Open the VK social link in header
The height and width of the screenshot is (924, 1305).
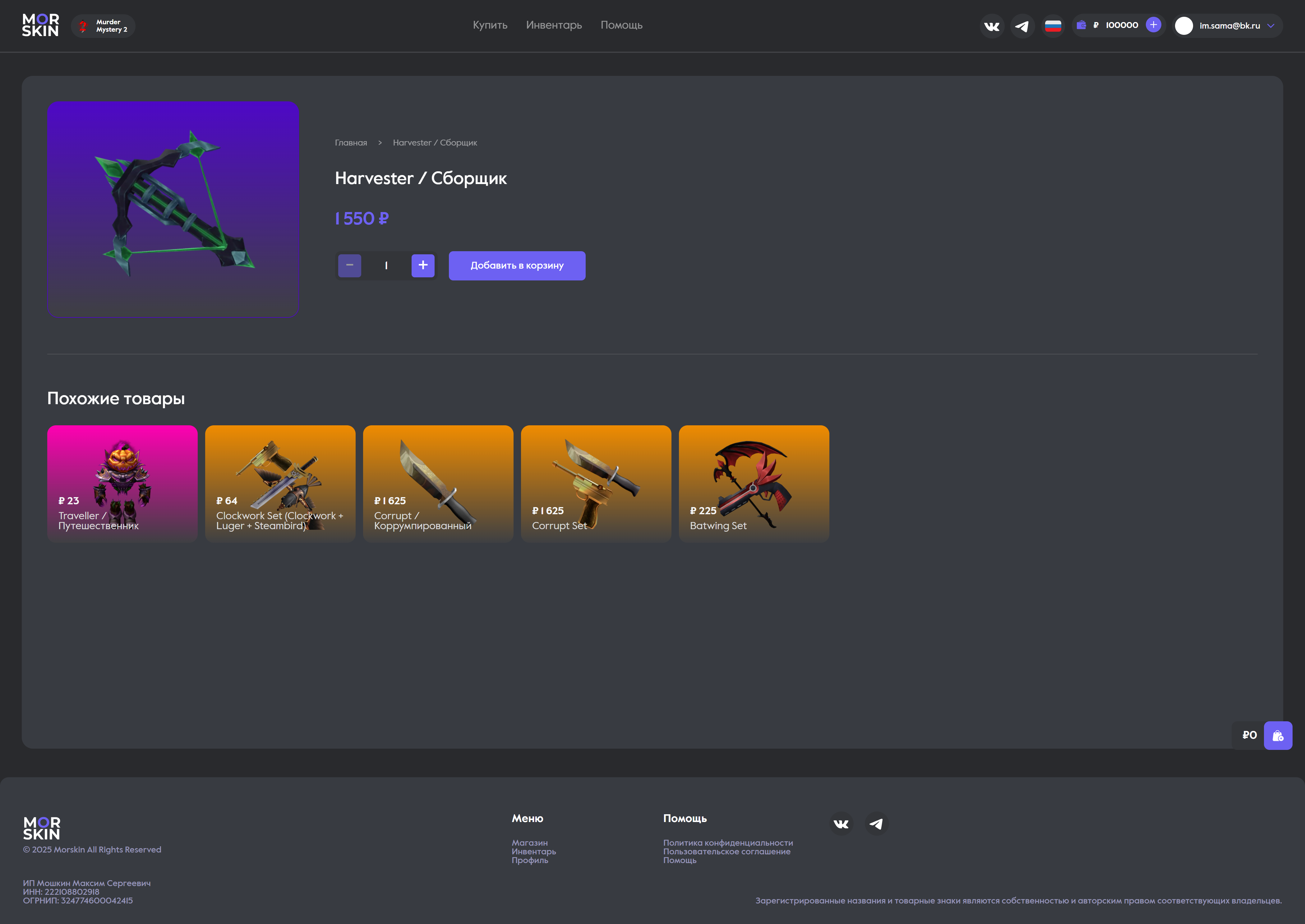point(992,26)
